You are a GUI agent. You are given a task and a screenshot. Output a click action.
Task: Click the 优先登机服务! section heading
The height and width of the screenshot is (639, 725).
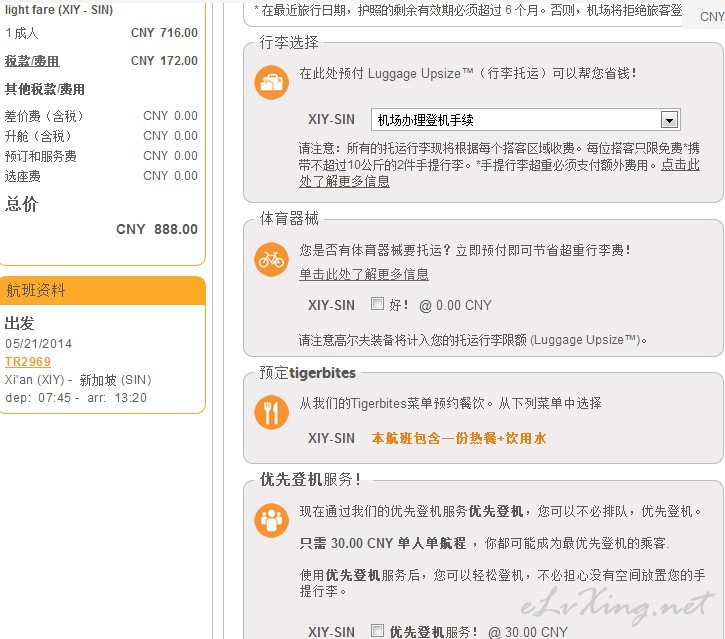pyautogui.click(x=310, y=479)
